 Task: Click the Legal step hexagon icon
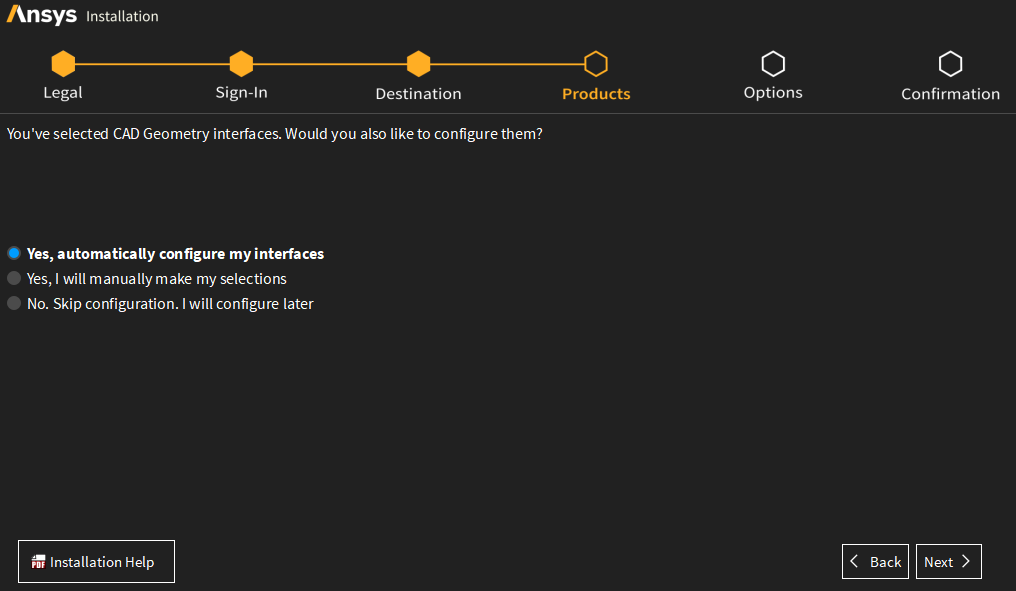pos(63,64)
